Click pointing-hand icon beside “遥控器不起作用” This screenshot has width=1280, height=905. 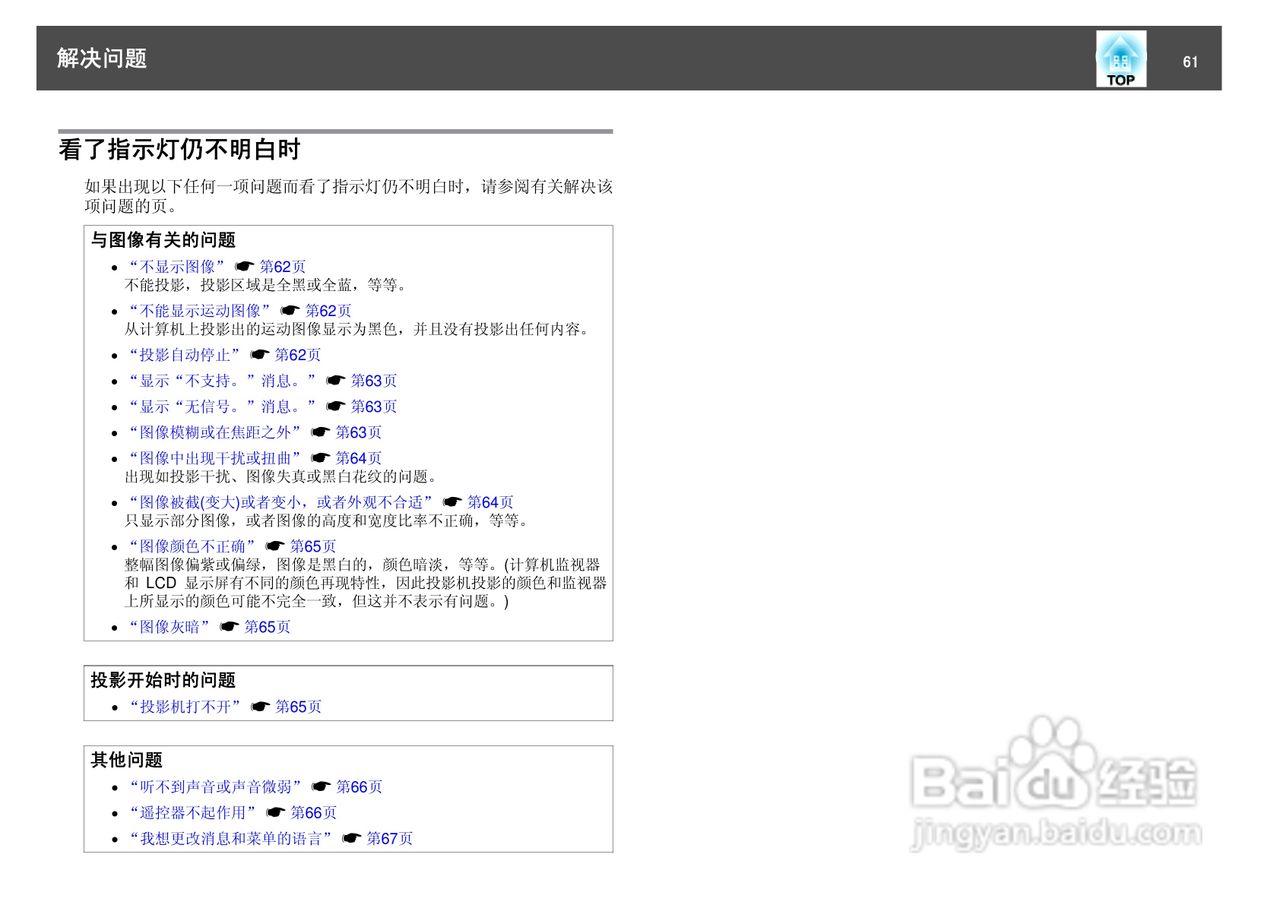tap(276, 813)
